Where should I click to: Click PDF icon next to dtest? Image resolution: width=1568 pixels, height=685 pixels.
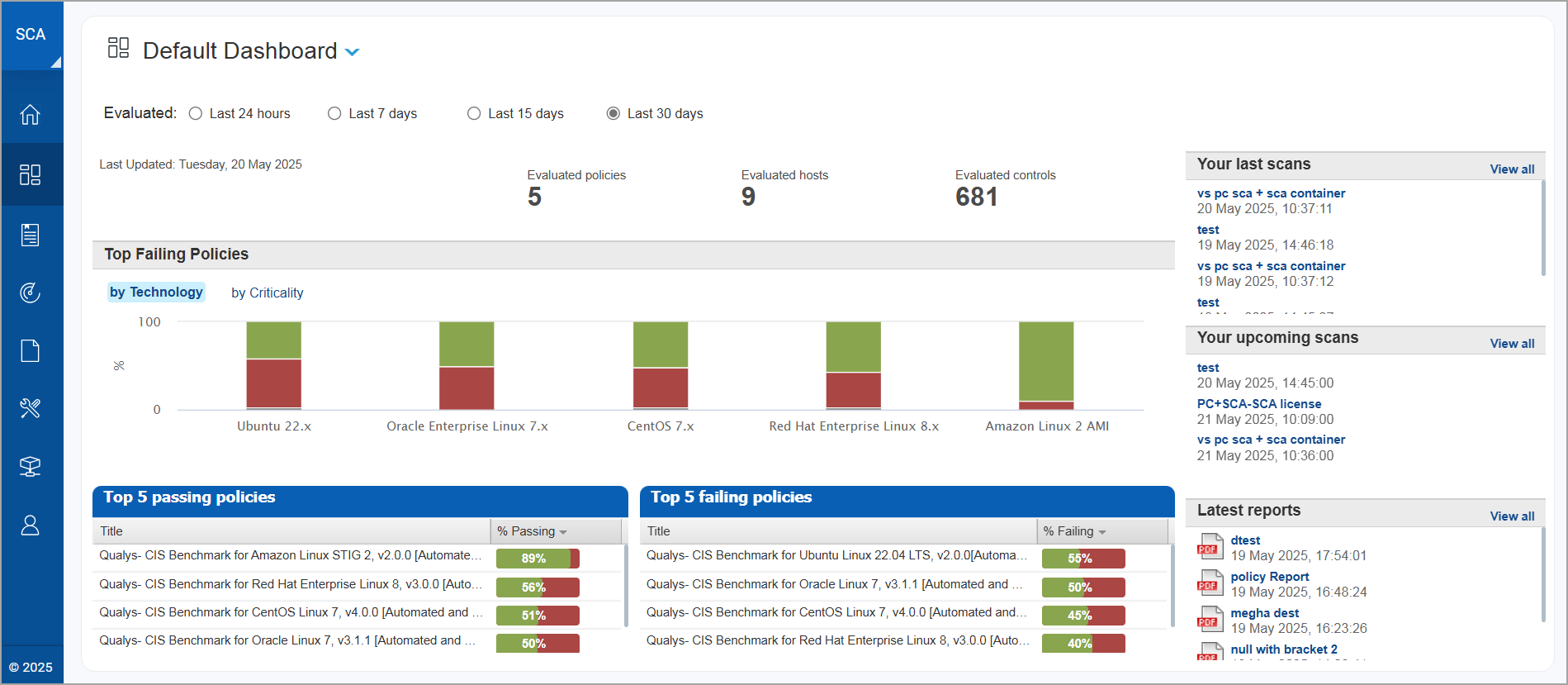coord(1210,547)
